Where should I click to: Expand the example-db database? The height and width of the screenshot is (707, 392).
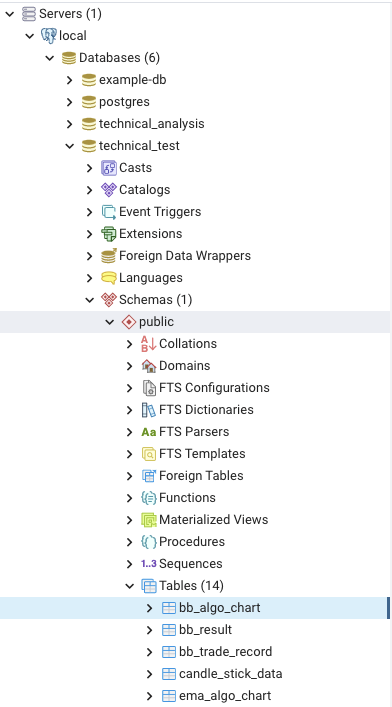coord(69,80)
